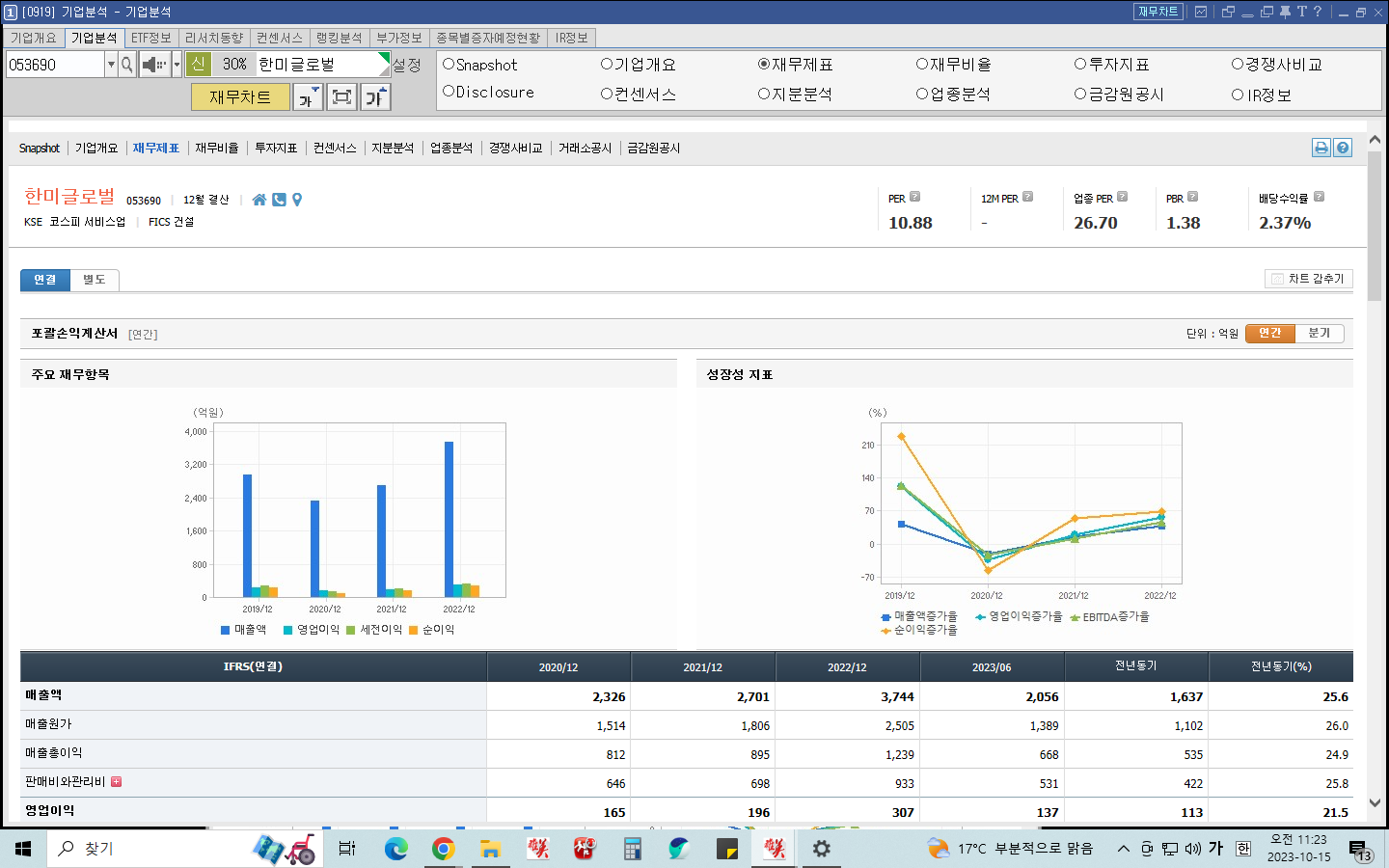Open the stock code dropdown arrow
1389x868 pixels.
(111, 65)
